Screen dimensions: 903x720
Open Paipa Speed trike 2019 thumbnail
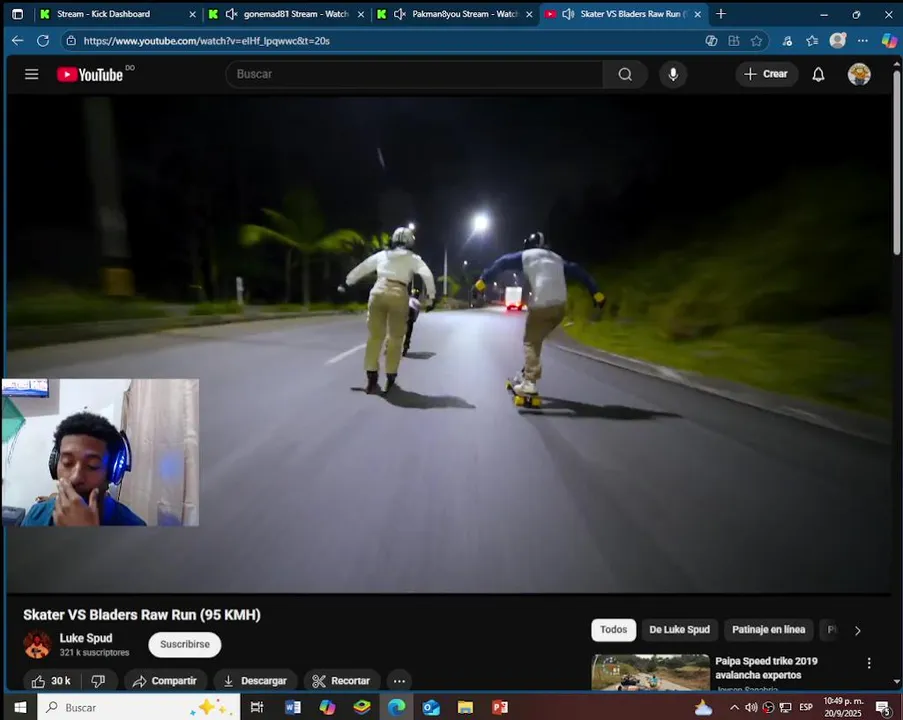[651, 672]
